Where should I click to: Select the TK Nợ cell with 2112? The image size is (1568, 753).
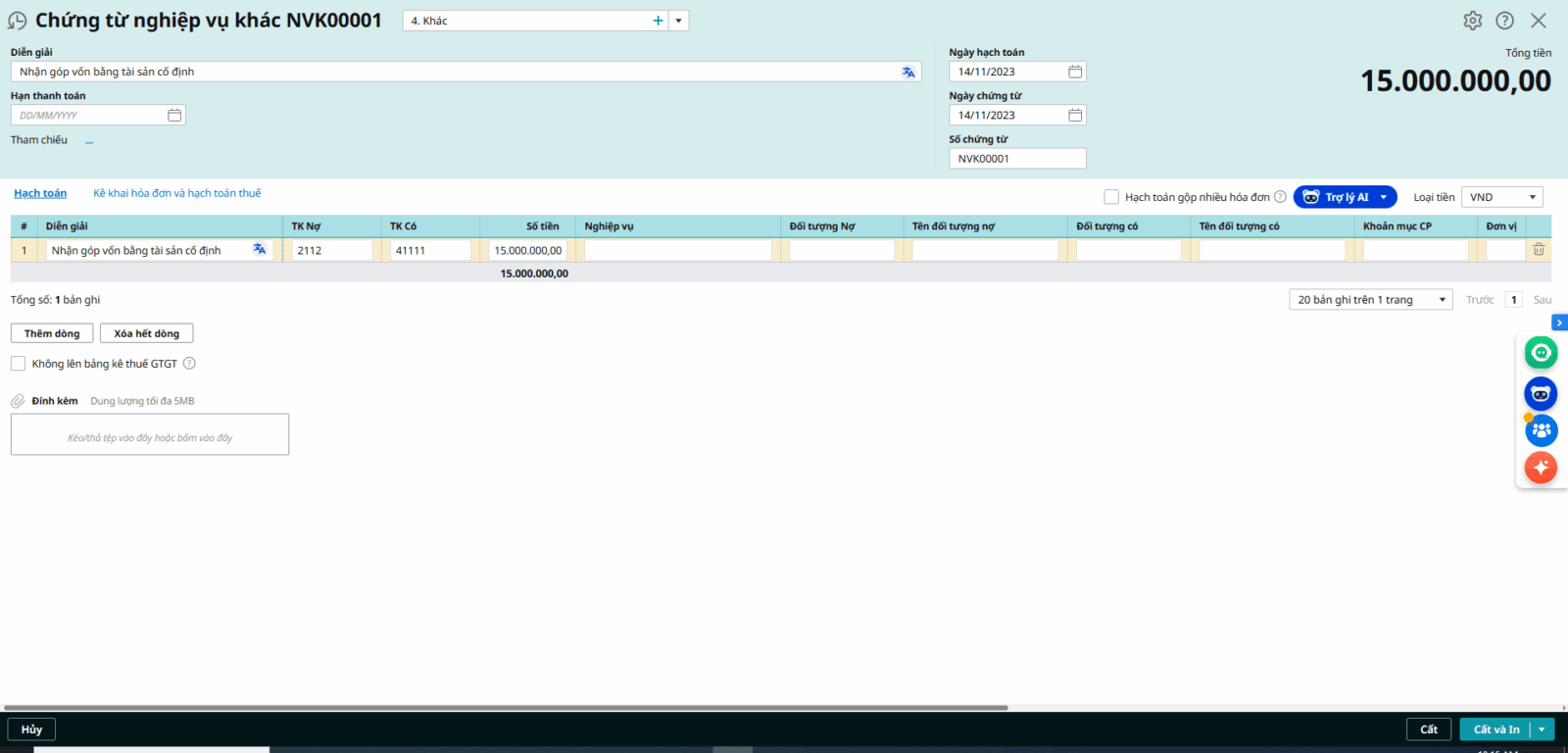click(332, 251)
